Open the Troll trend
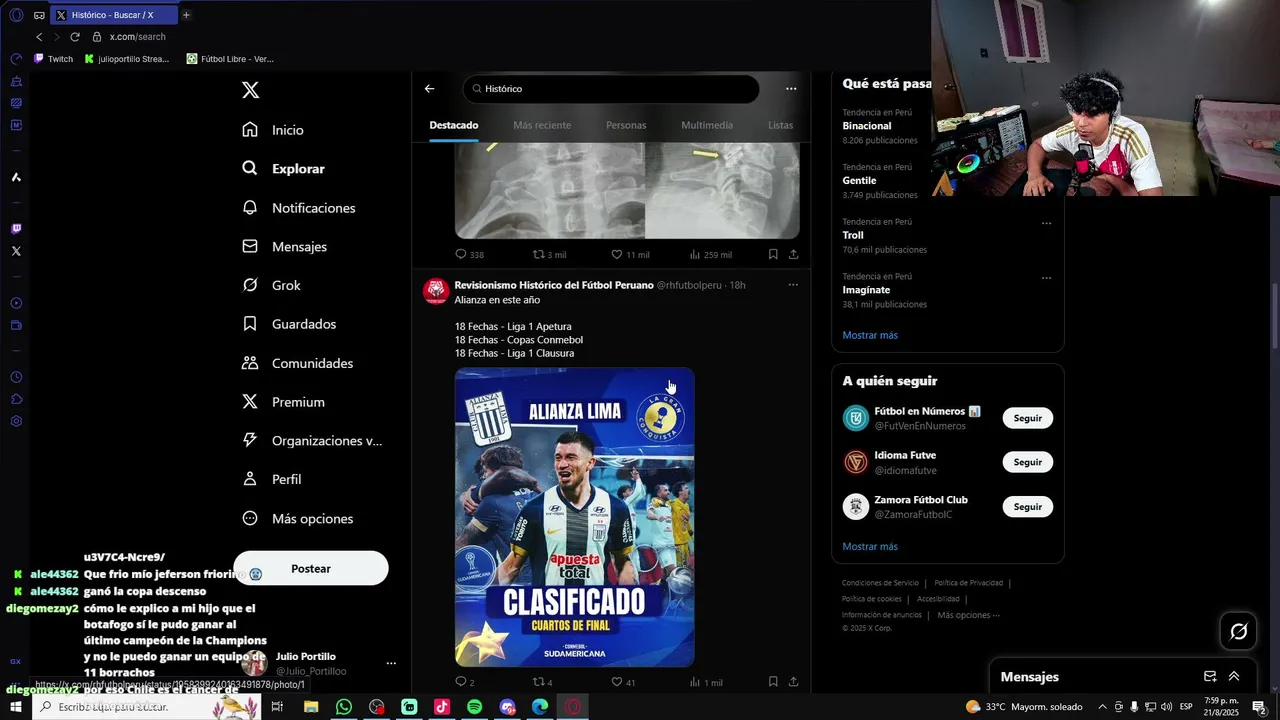1280x720 pixels. (852, 235)
